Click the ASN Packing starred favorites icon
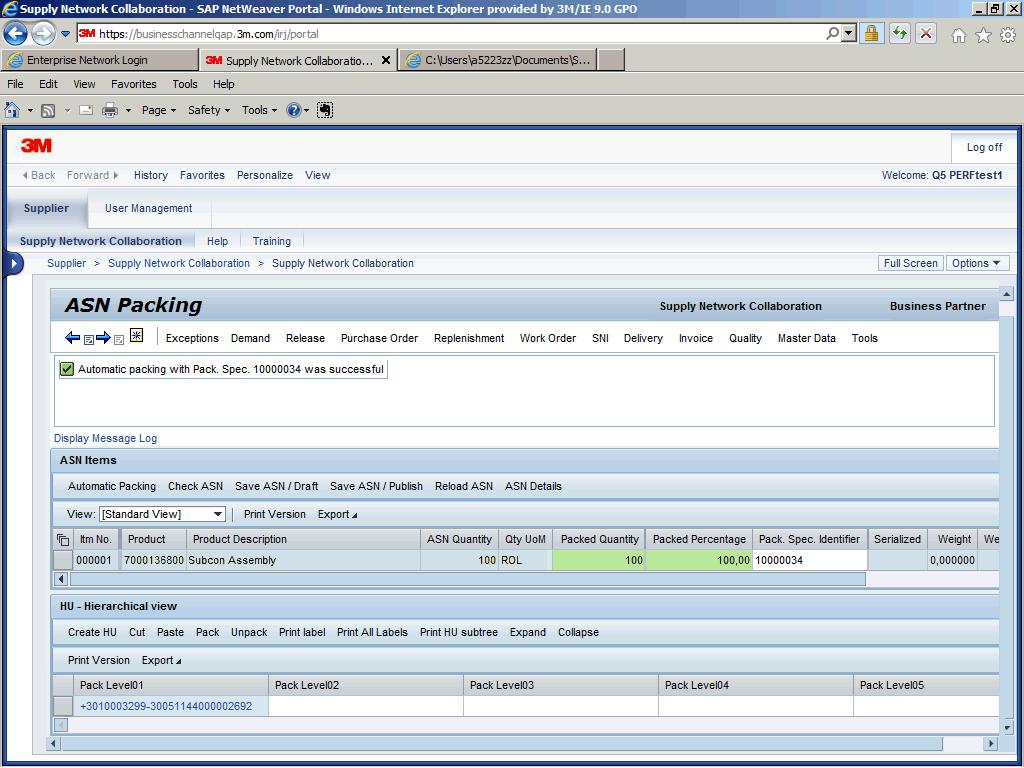1024x768 pixels. point(136,336)
